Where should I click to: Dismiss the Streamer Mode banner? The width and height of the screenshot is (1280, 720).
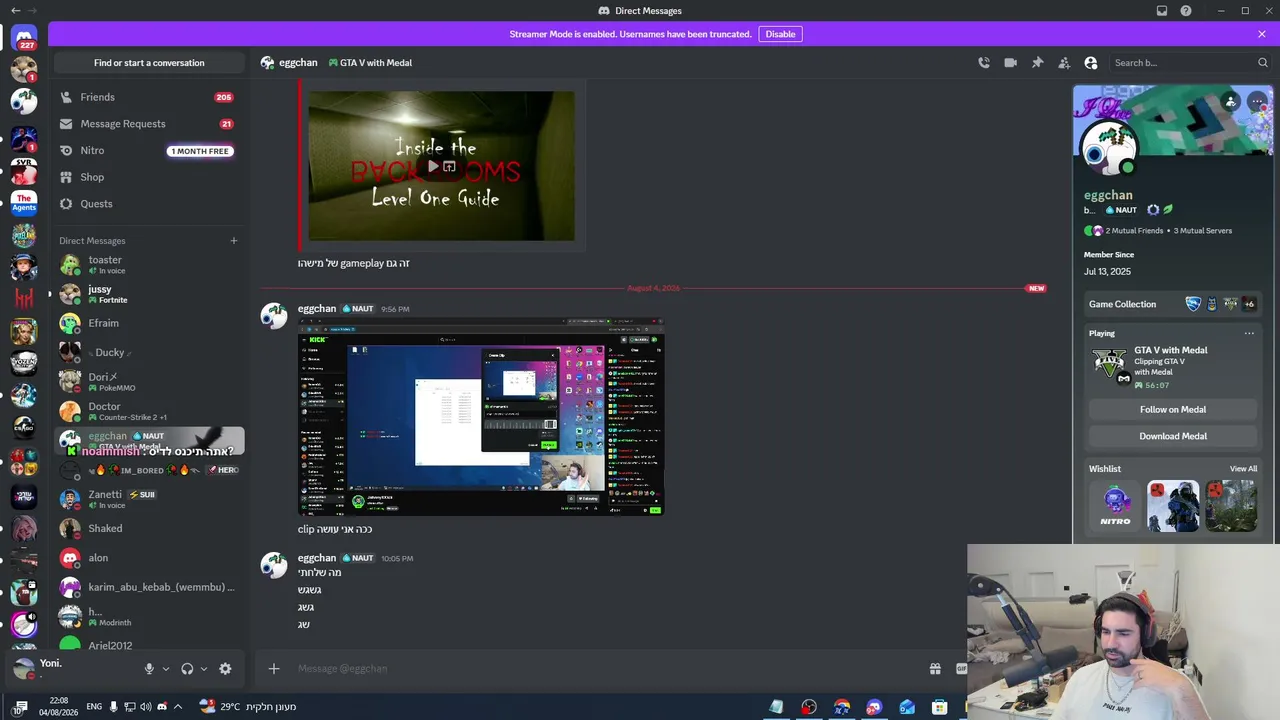pos(1262,34)
